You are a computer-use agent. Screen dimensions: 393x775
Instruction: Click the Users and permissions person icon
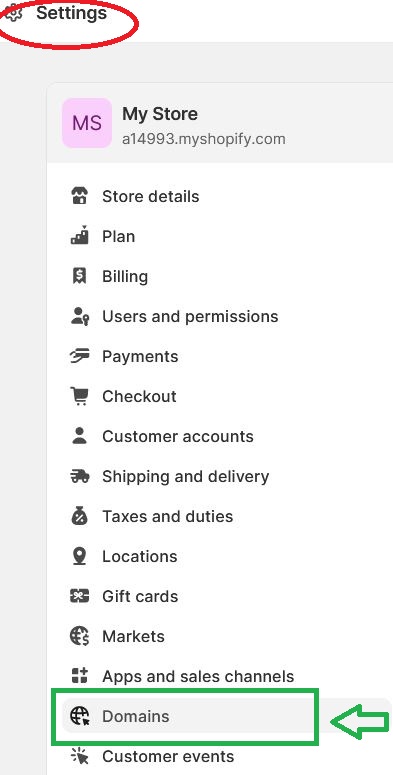[x=79, y=316]
